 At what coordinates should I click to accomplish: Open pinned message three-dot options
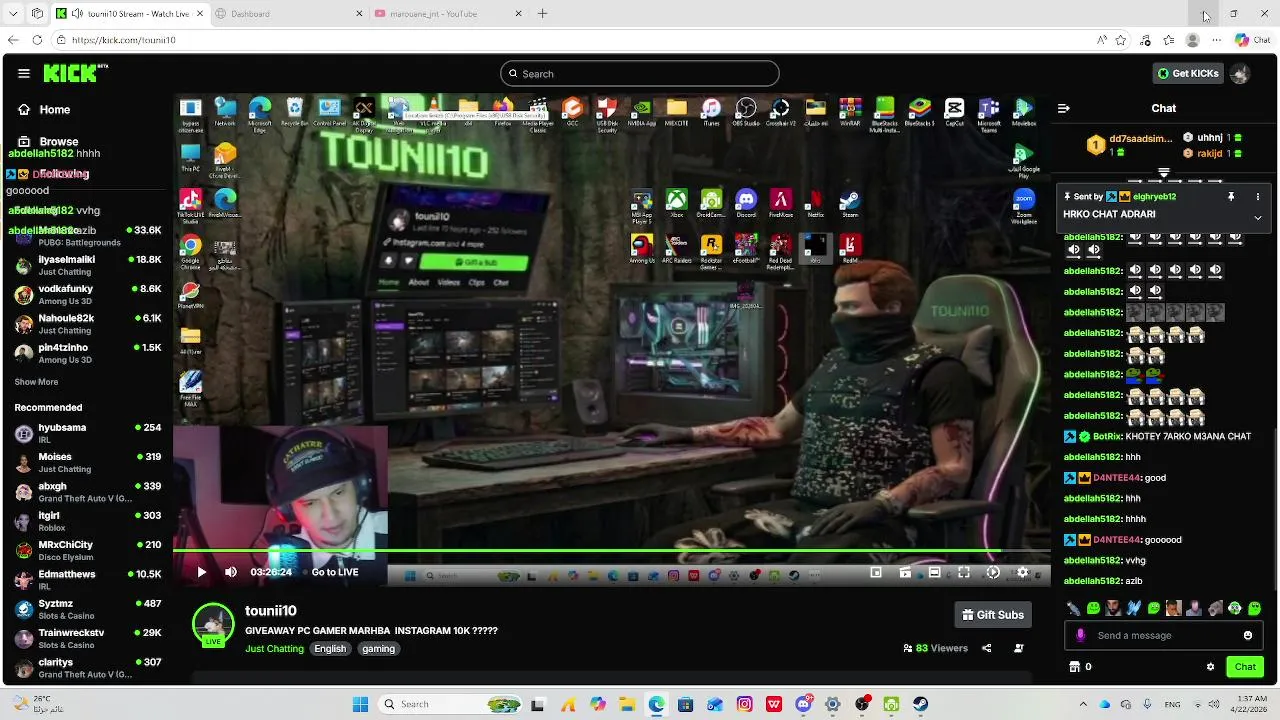[x=1258, y=197]
